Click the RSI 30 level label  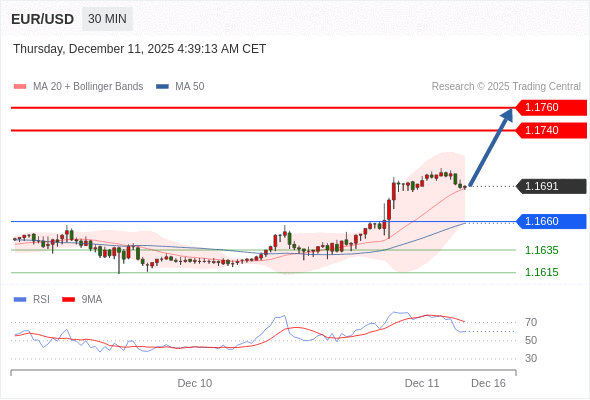pos(531,359)
